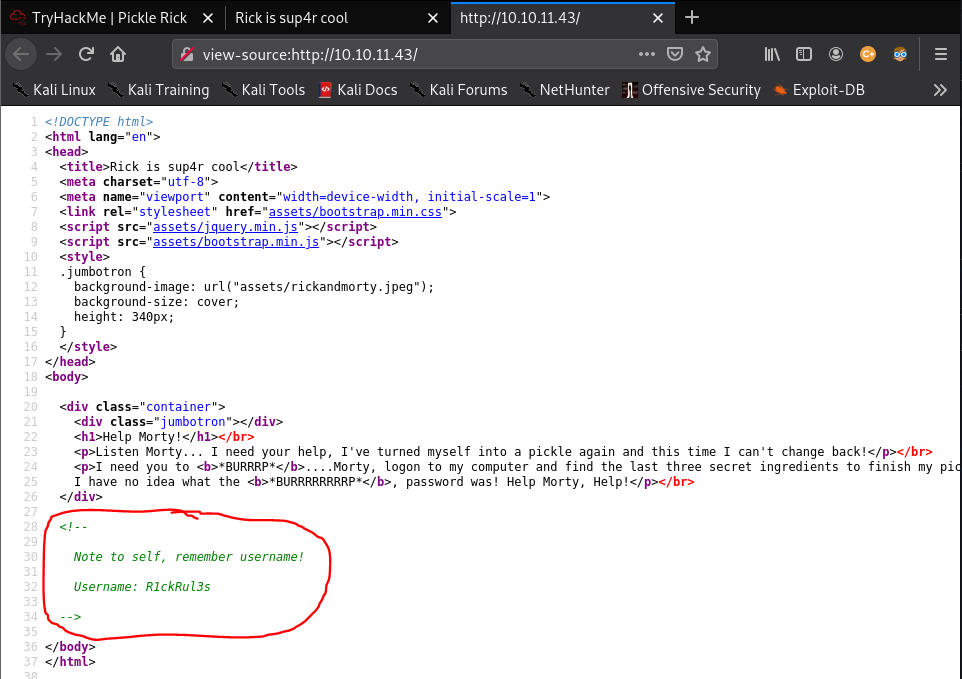Show the connection not secure info
This screenshot has width=962, height=679.
[x=187, y=55]
